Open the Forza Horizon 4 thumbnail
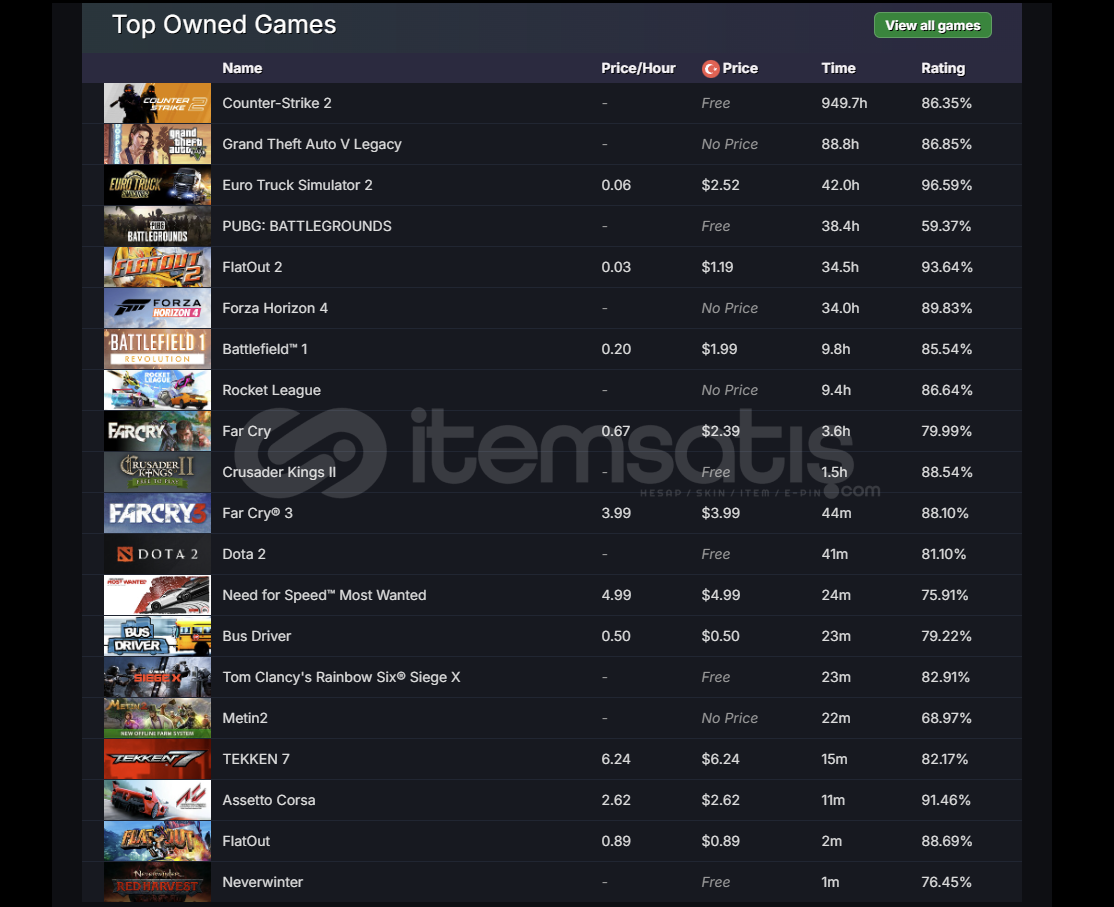 (x=157, y=308)
